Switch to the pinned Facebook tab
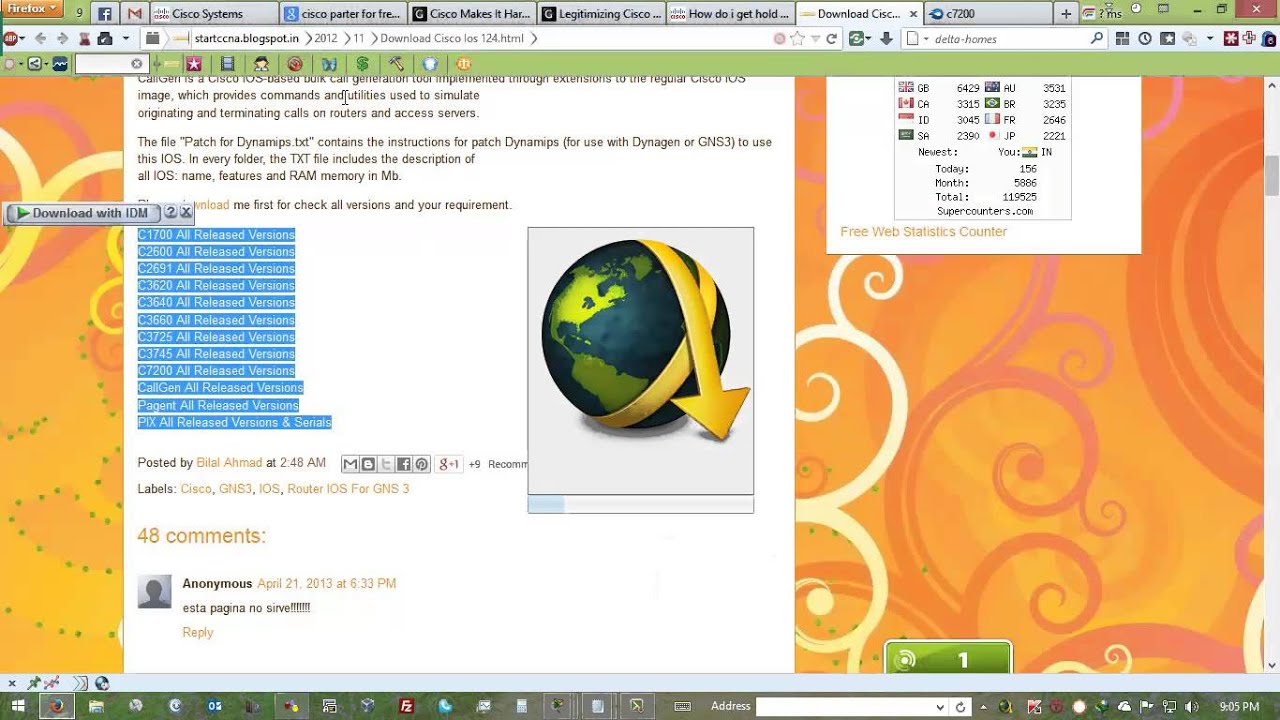The width and height of the screenshot is (1280, 720). [x=104, y=14]
